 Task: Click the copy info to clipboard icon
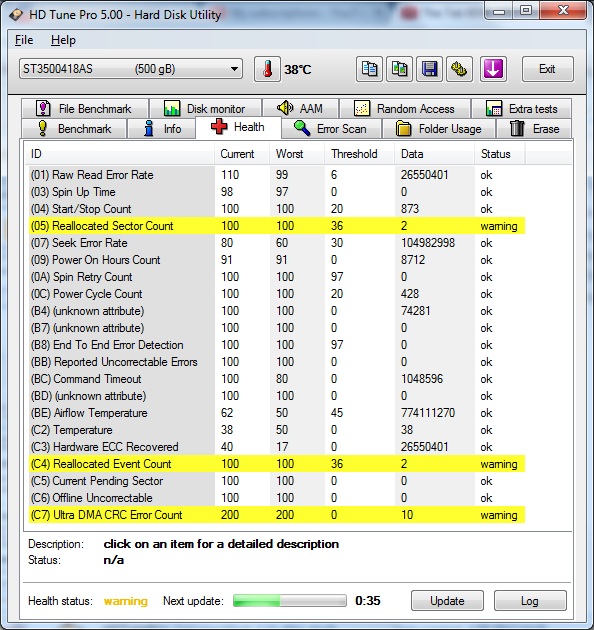[369, 69]
